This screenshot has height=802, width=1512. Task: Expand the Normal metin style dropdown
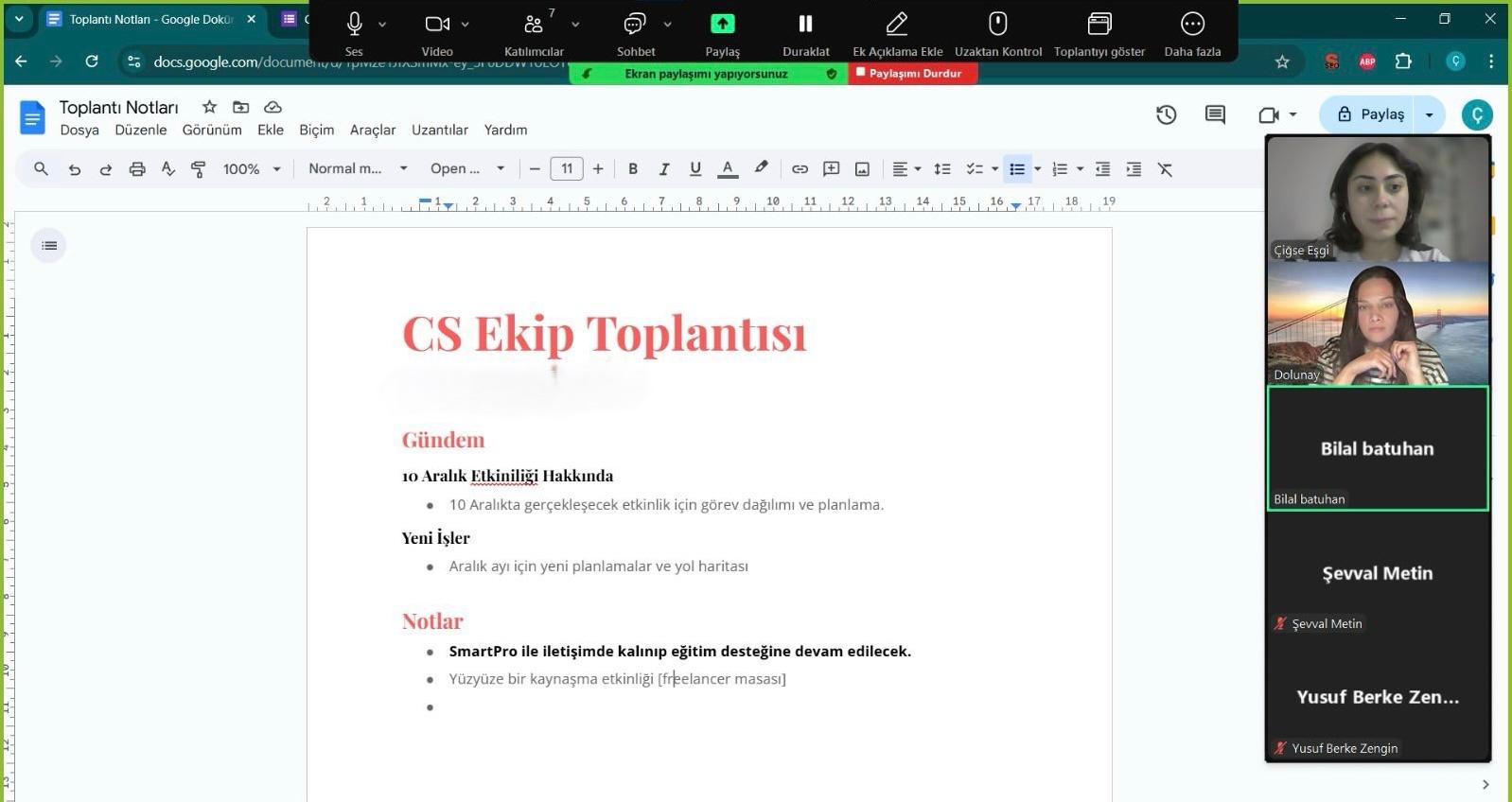[x=358, y=169]
